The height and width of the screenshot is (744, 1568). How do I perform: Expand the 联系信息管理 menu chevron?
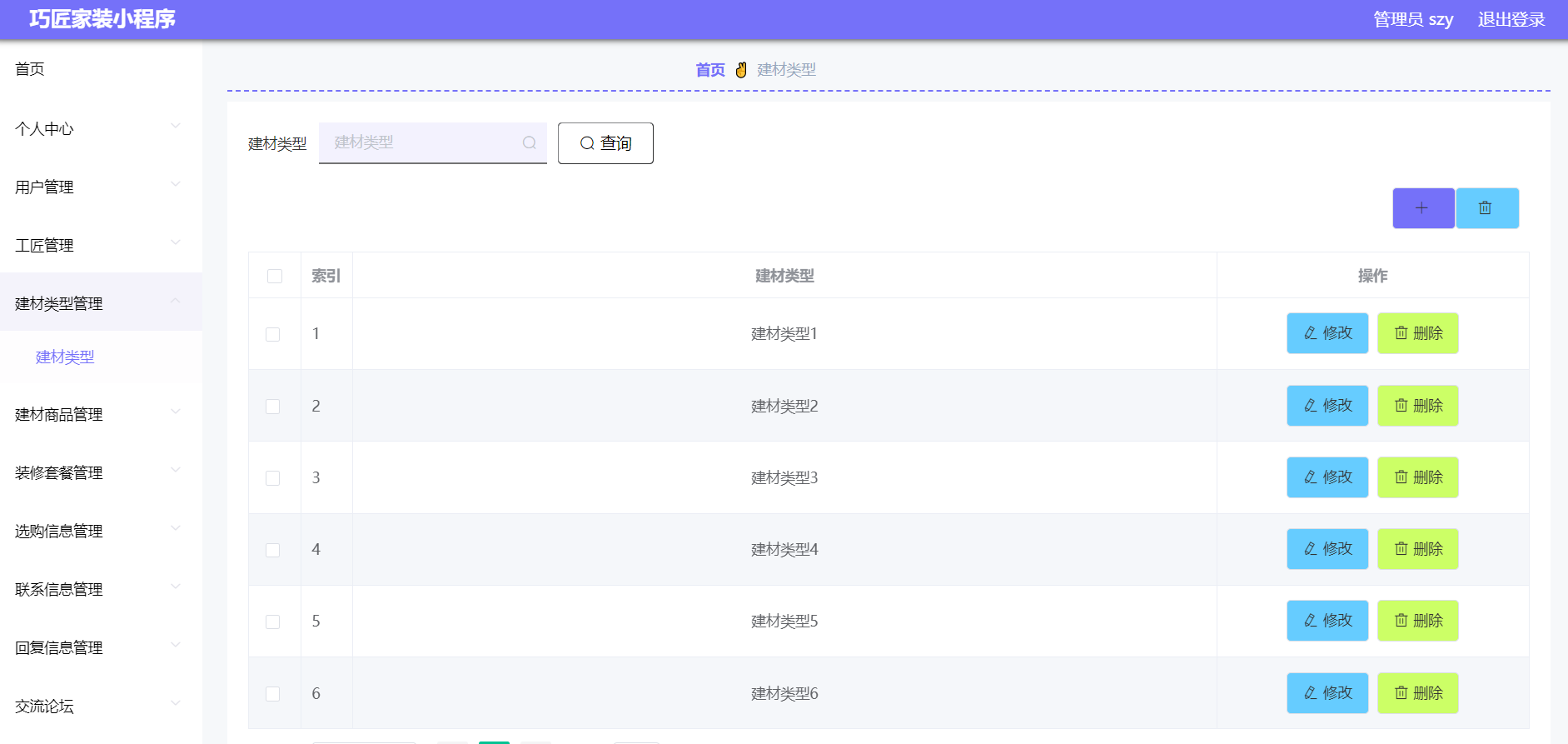pyautogui.click(x=175, y=587)
